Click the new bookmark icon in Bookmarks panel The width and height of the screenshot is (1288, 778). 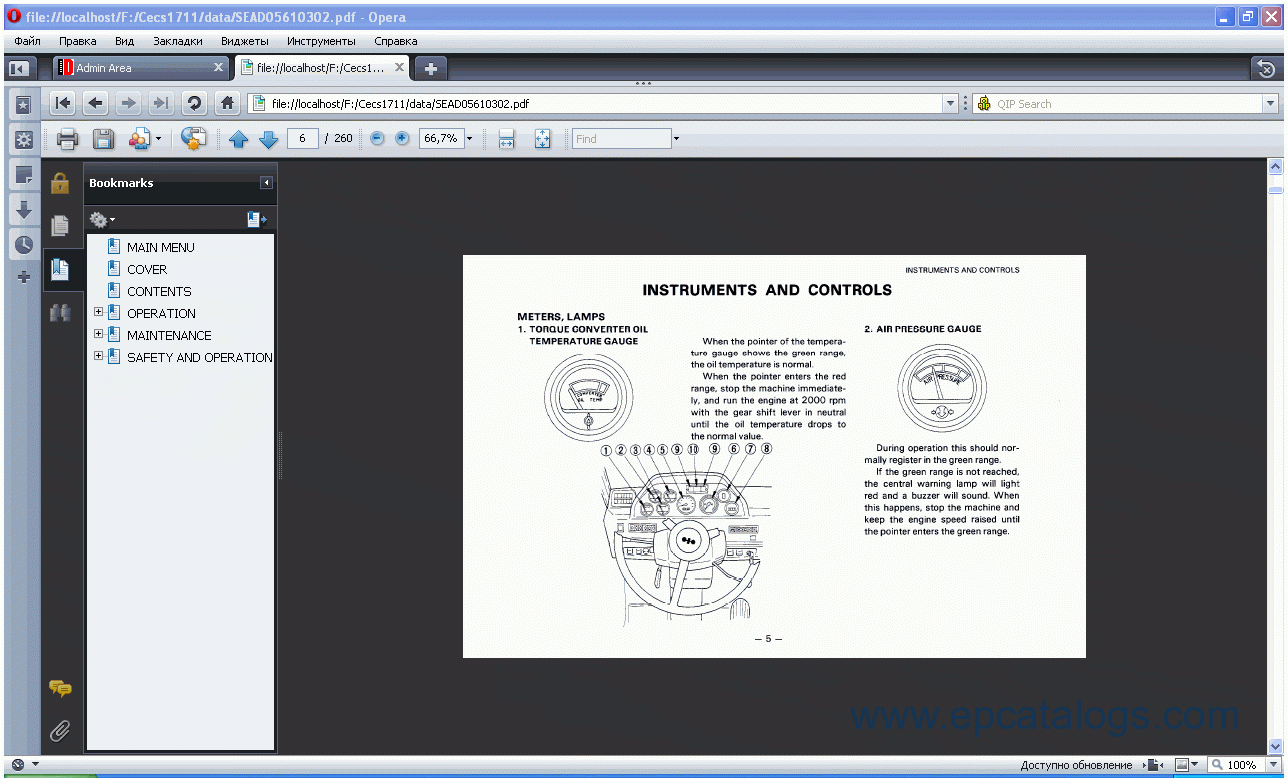click(x=257, y=219)
